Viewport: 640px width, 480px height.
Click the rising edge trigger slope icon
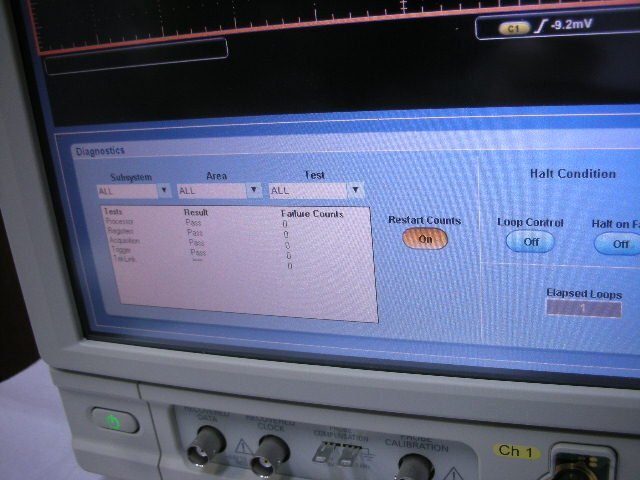tap(541, 26)
